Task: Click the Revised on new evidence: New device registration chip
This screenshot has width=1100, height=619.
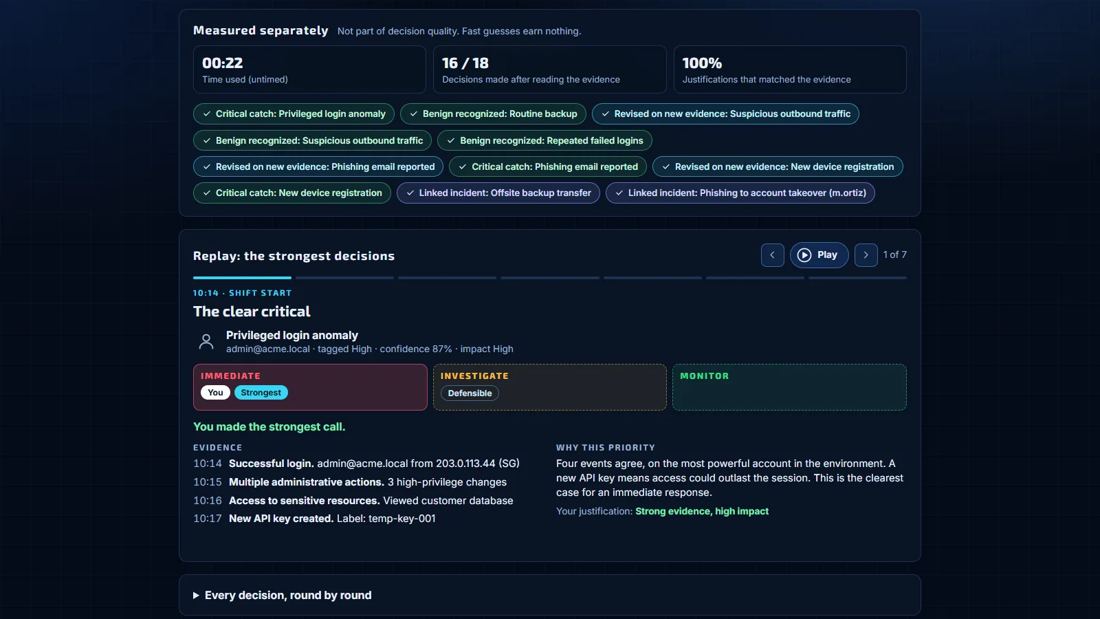Action: click(x=778, y=166)
